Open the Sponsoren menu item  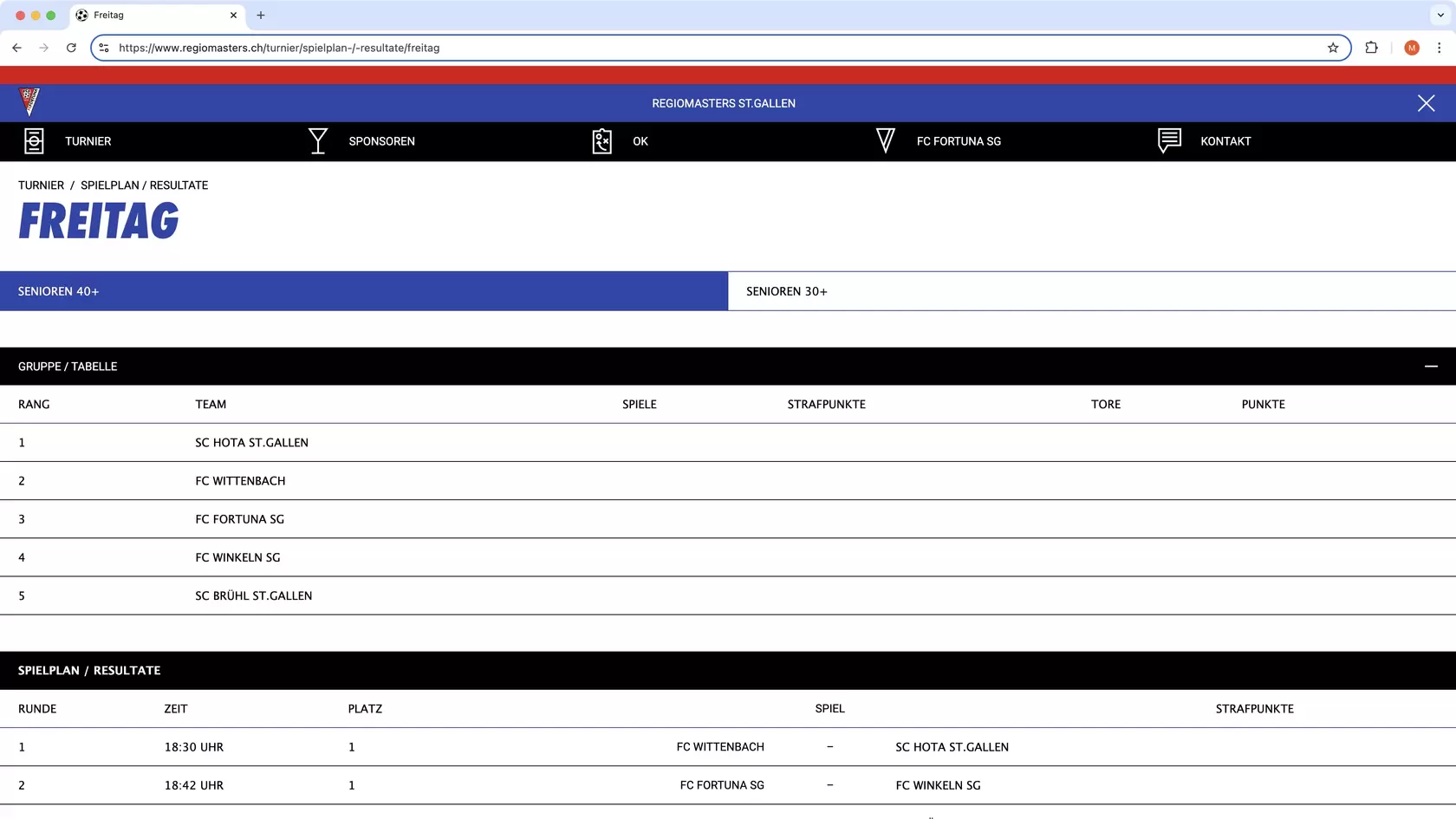pyautogui.click(x=381, y=141)
